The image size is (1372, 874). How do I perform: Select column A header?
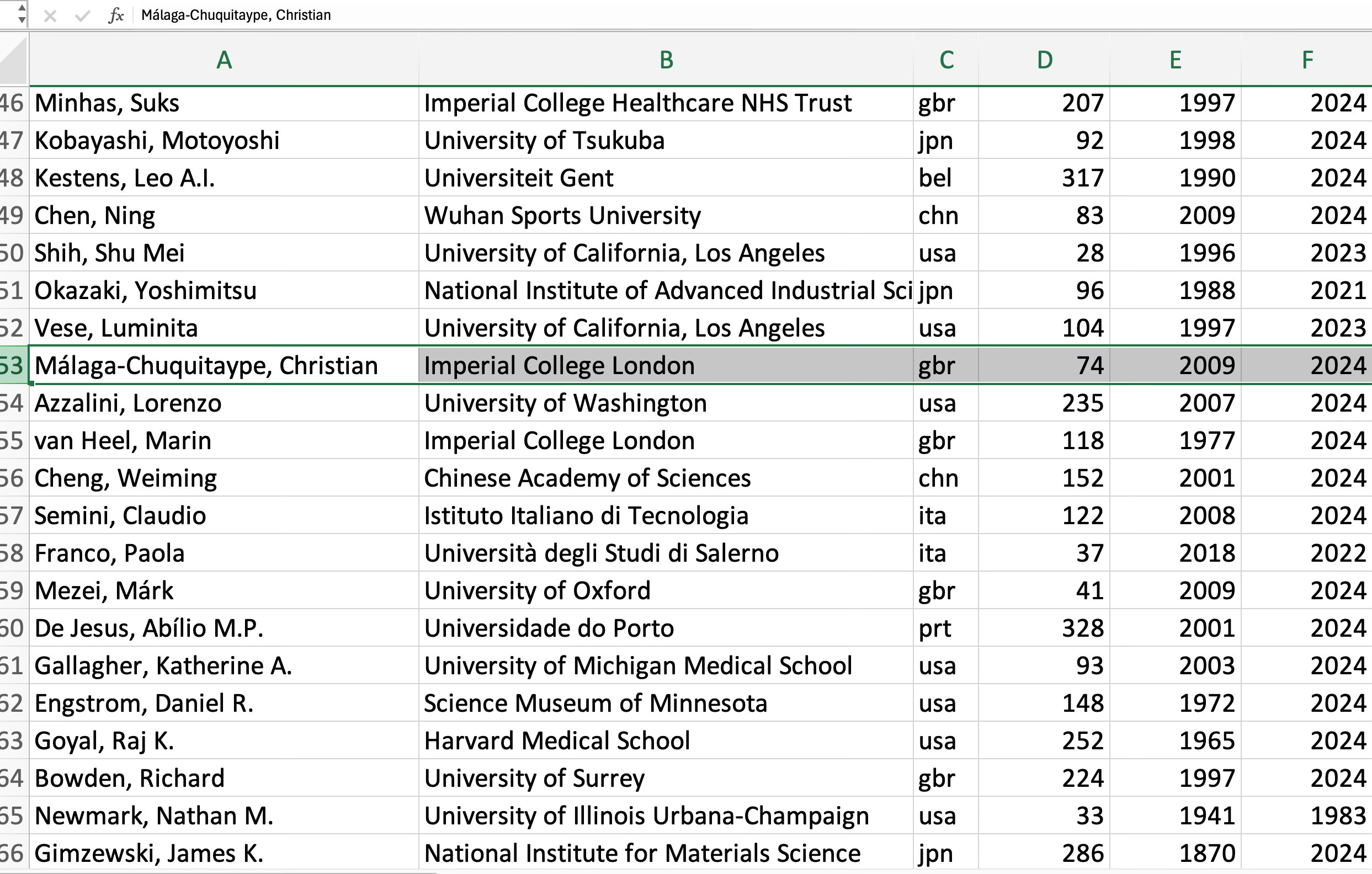coord(224,60)
